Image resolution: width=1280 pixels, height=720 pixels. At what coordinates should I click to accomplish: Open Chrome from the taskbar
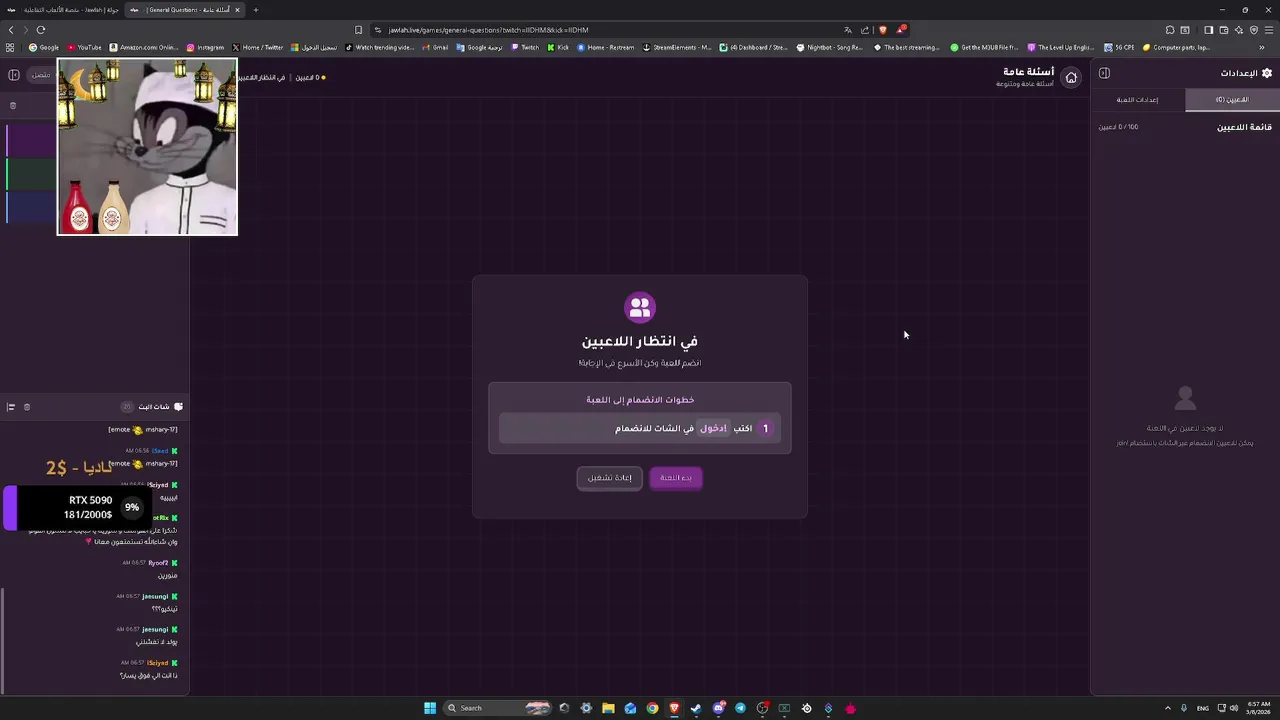click(x=652, y=708)
